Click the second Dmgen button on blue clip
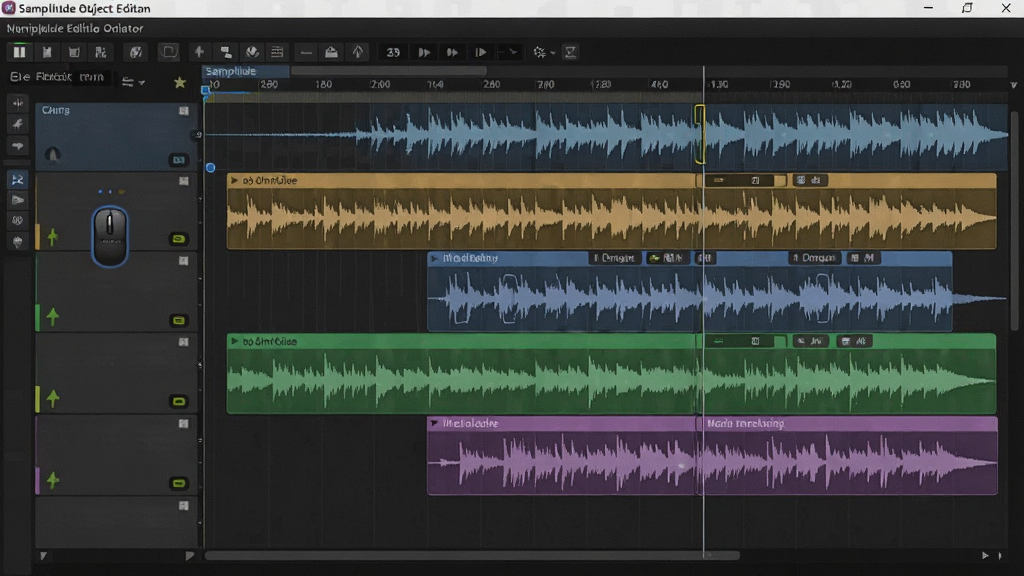1024x576 pixels. point(814,258)
